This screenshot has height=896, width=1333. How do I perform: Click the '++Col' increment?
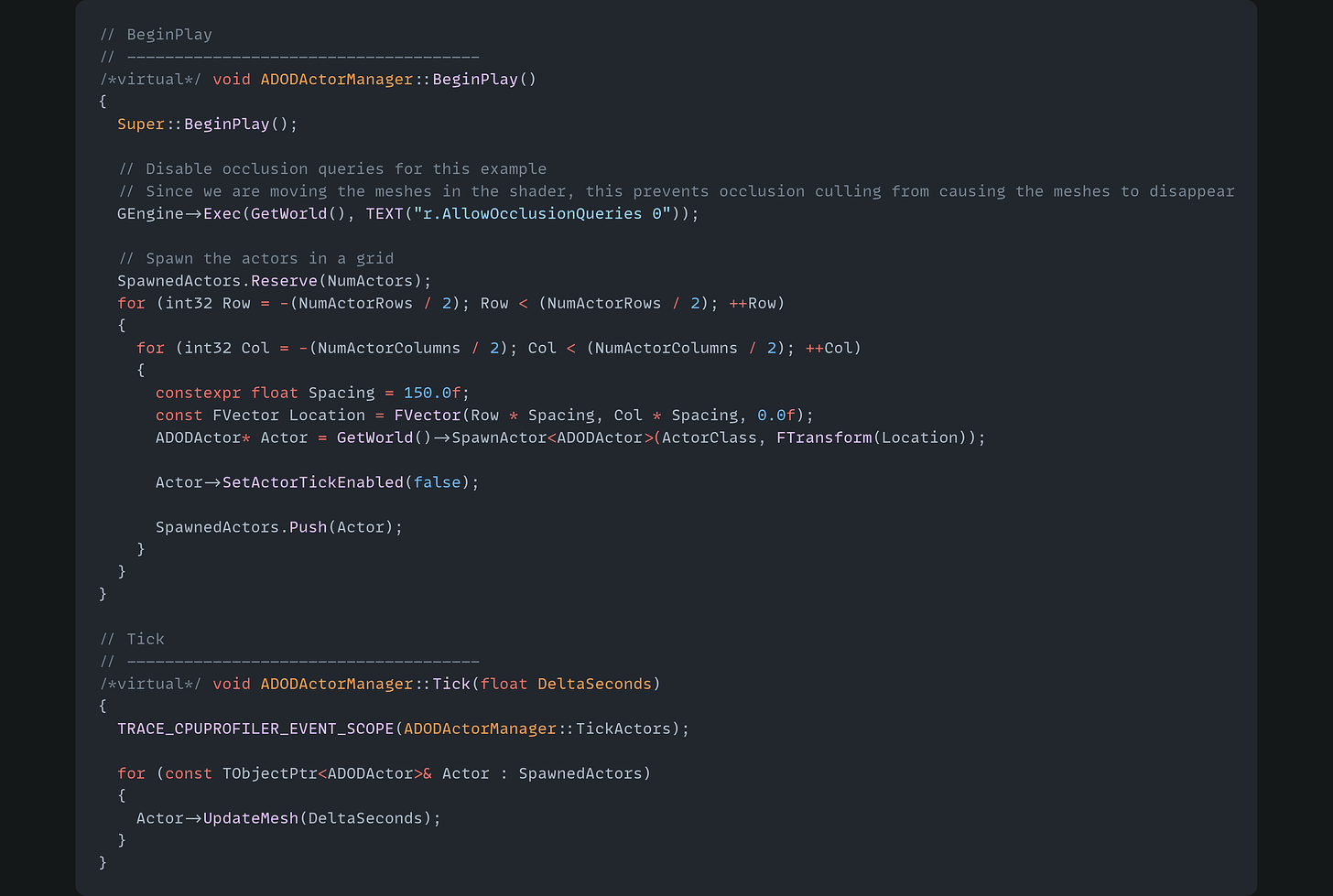point(829,348)
